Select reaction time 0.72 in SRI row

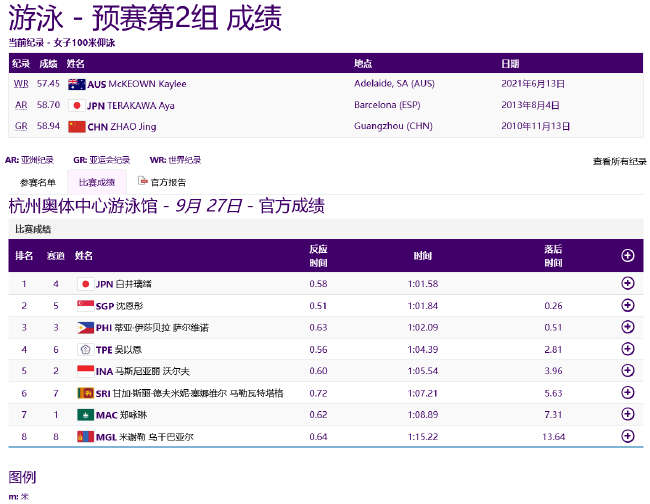pyautogui.click(x=318, y=393)
